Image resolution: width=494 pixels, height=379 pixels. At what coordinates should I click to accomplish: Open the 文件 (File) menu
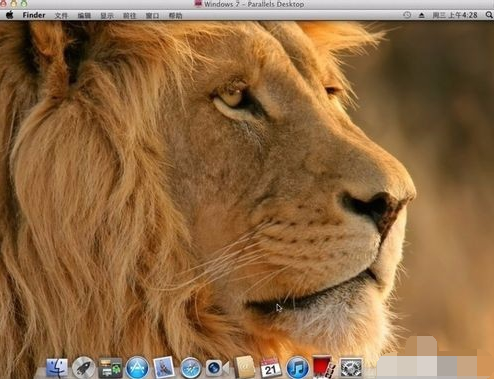61,16
